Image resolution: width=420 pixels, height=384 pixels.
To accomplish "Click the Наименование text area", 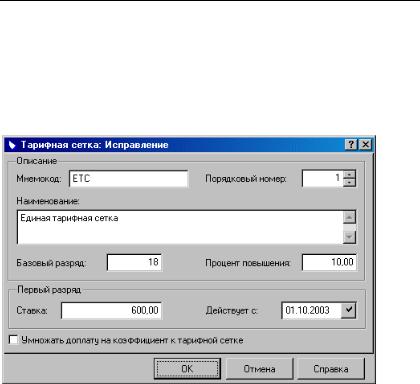I will [x=180, y=227].
